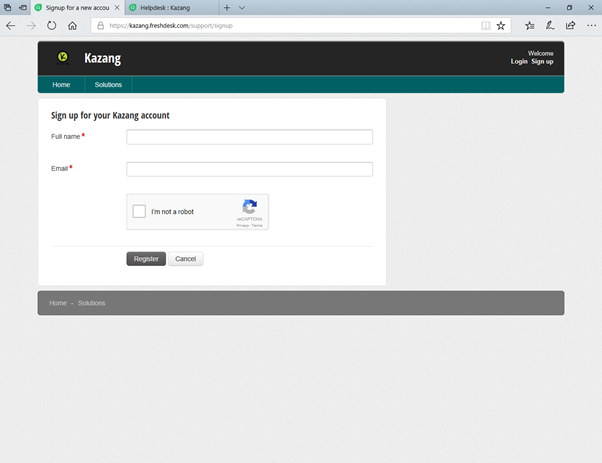Open the footer Home link
The image size is (602, 463).
tap(58, 303)
